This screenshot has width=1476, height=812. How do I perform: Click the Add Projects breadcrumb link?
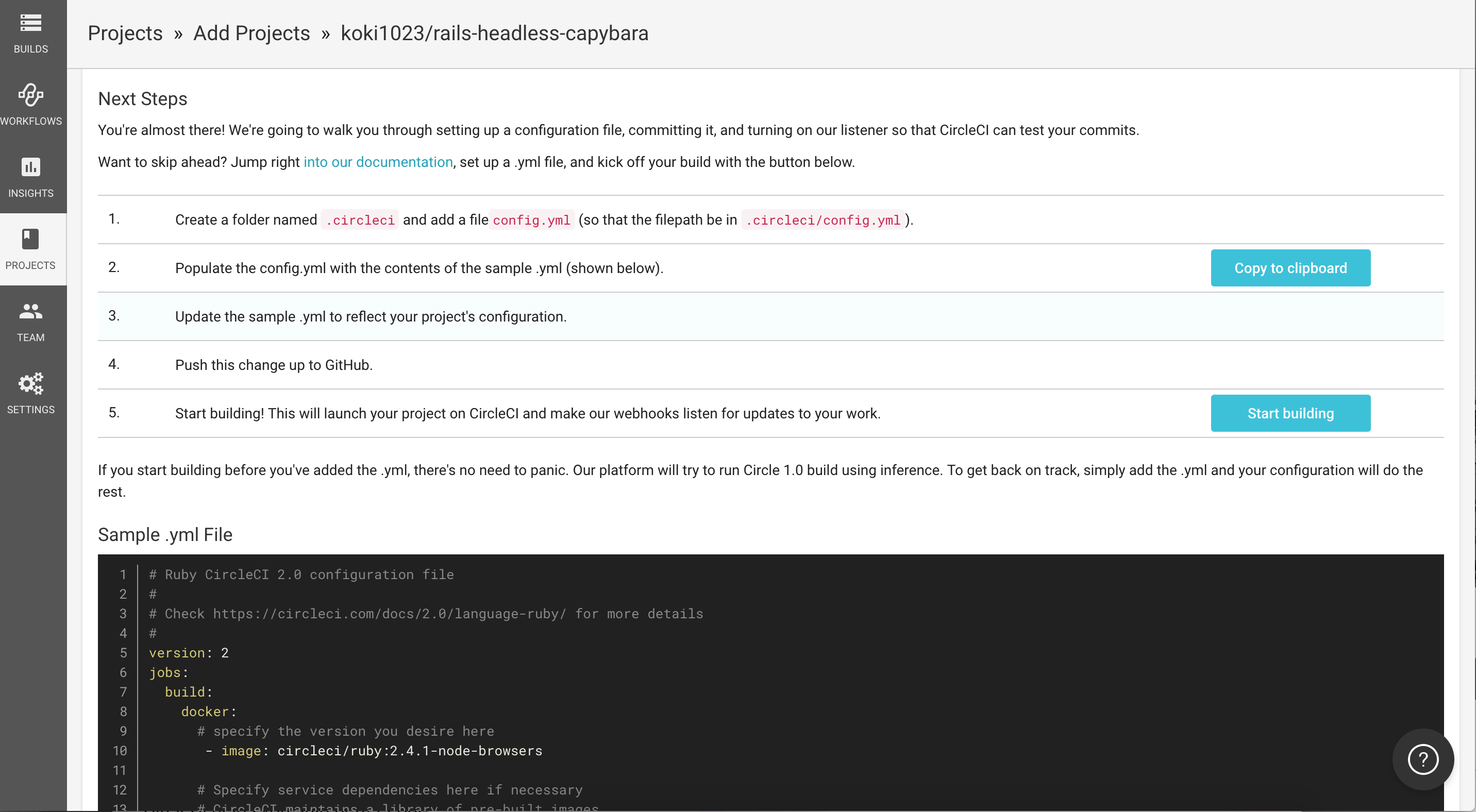[x=251, y=33]
